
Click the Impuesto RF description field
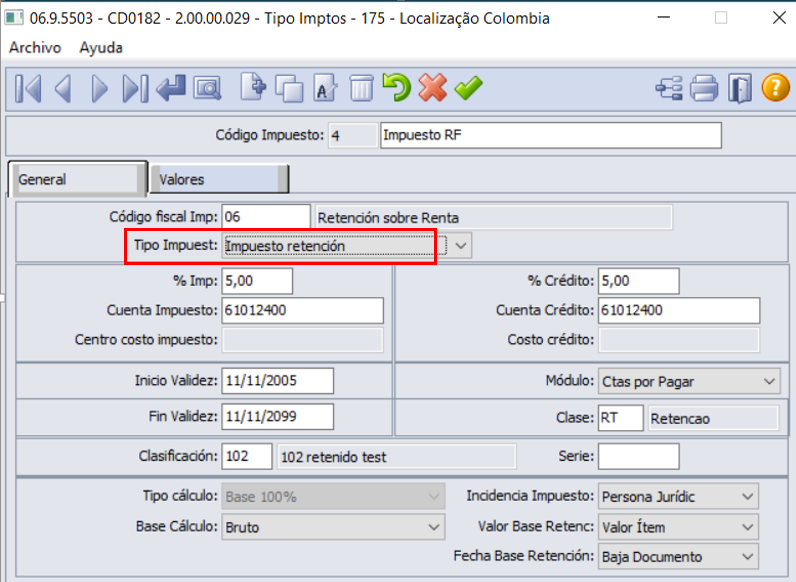[x=551, y=135]
